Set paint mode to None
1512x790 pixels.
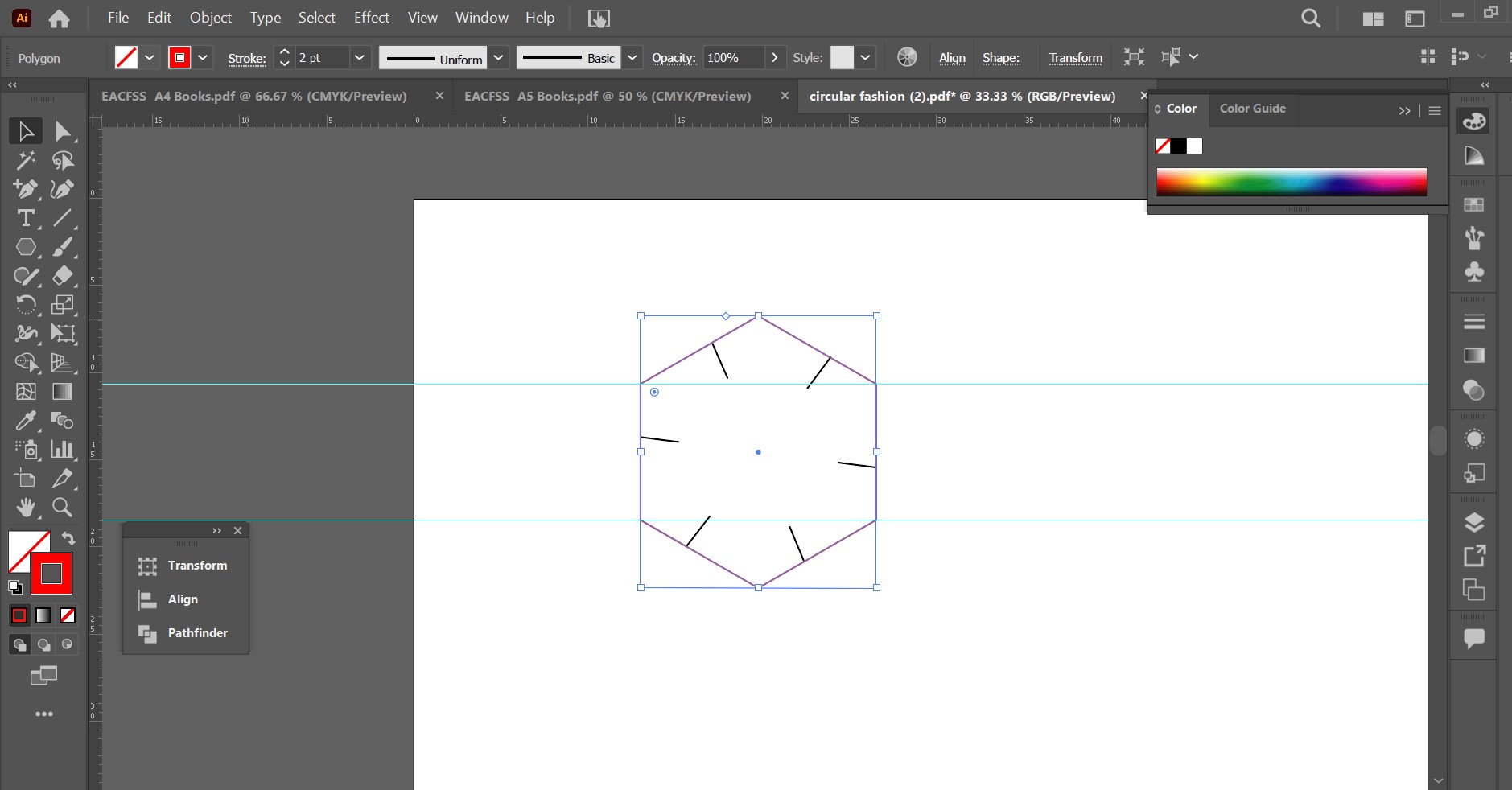[68, 615]
